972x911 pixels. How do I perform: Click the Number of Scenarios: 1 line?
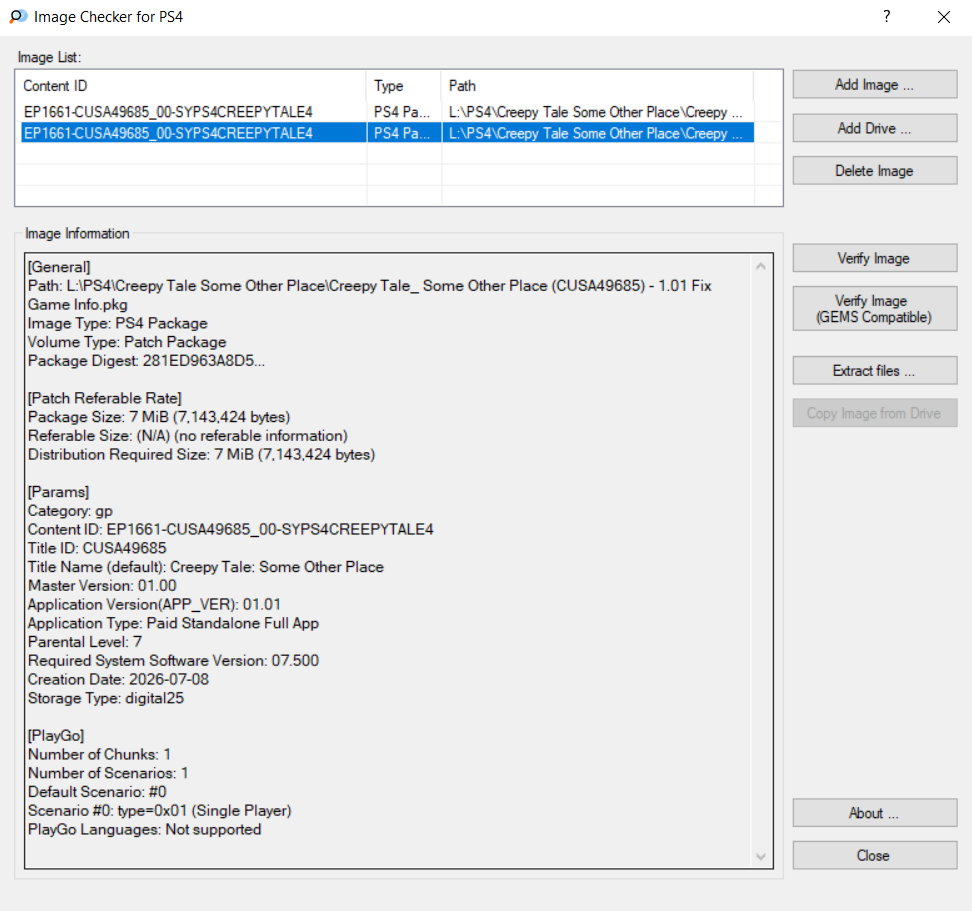tap(108, 773)
